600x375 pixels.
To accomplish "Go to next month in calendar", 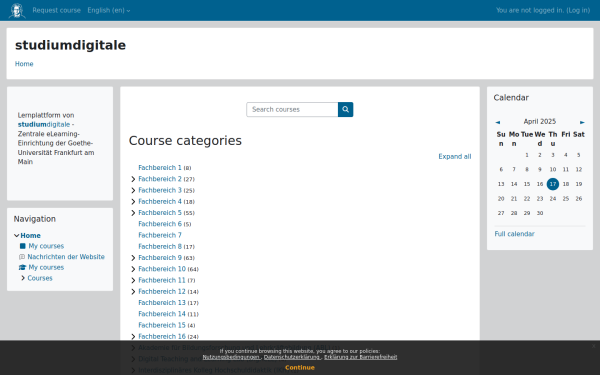I will click(x=582, y=122).
